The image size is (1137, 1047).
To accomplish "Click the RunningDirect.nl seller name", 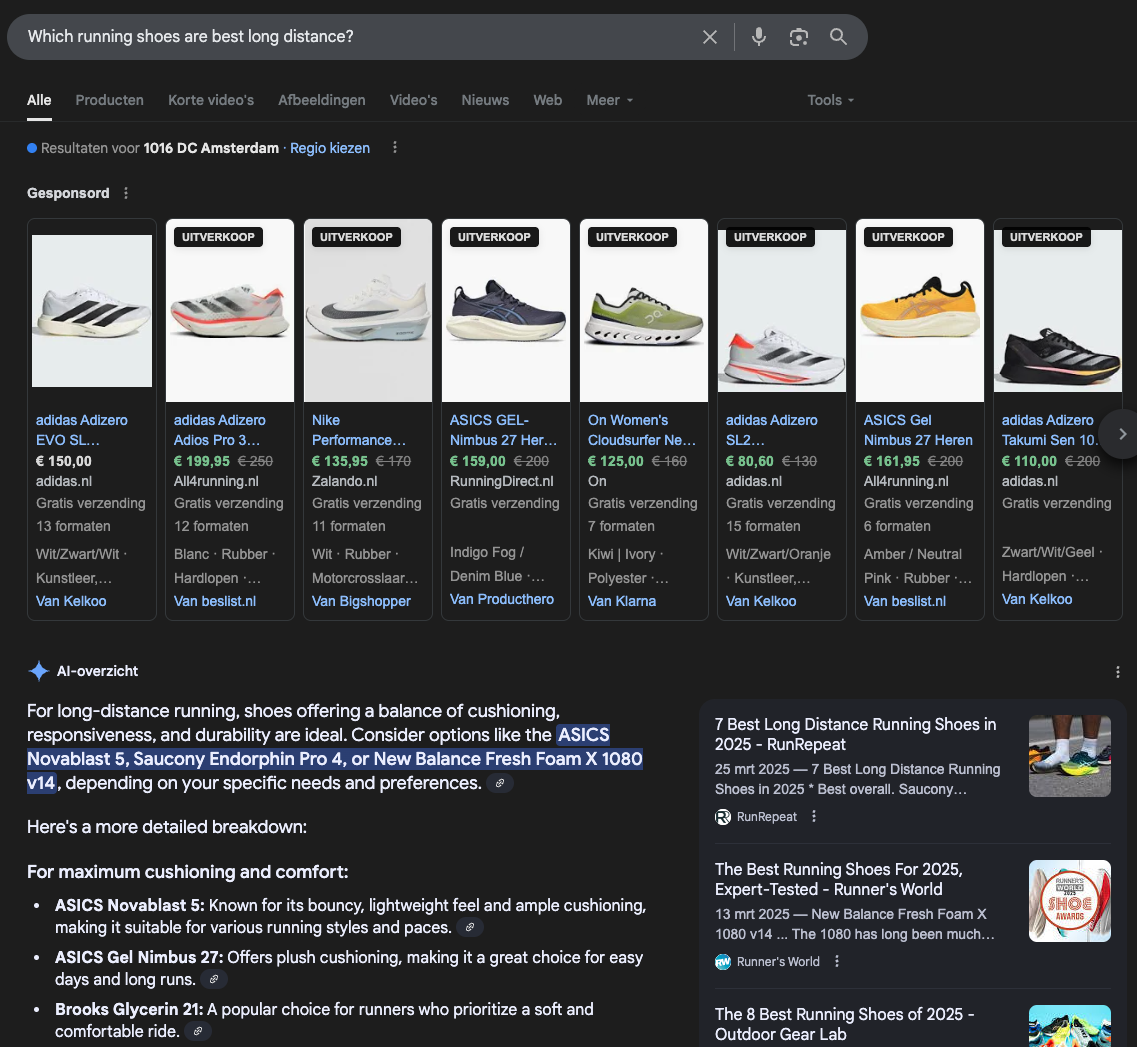I will tap(502, 481).
